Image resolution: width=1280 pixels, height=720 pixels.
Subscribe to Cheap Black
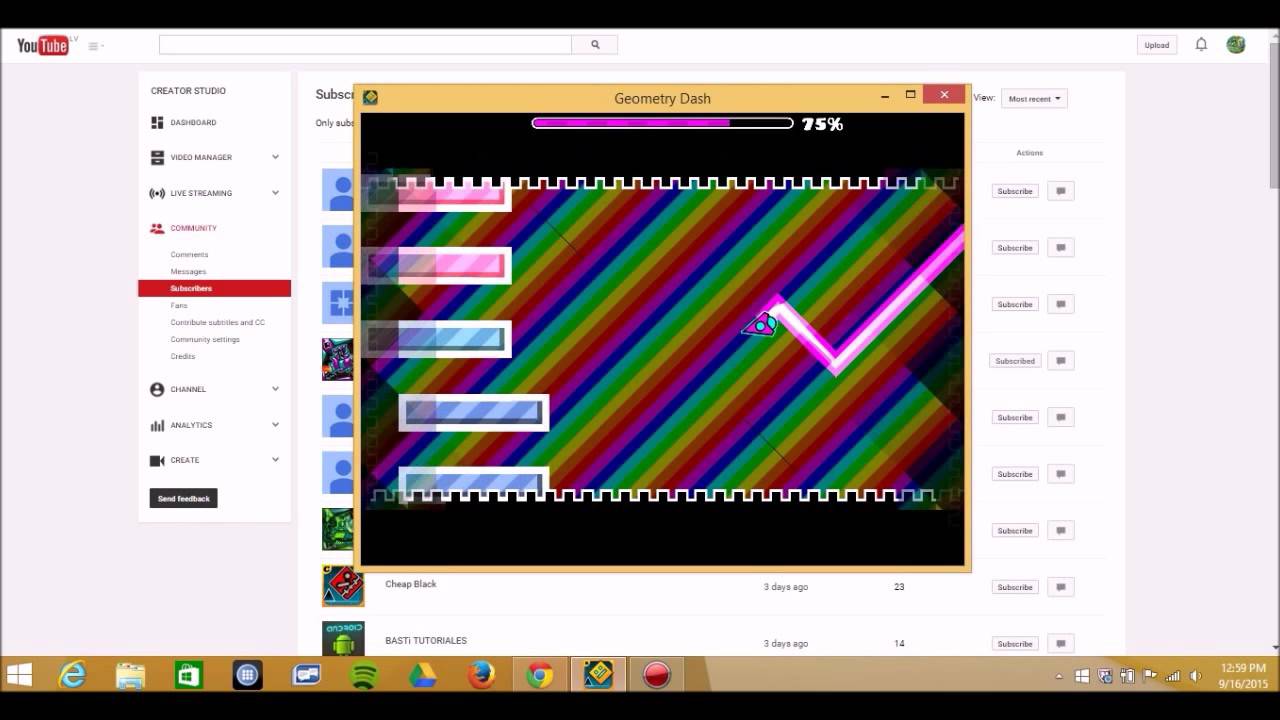1015,587
